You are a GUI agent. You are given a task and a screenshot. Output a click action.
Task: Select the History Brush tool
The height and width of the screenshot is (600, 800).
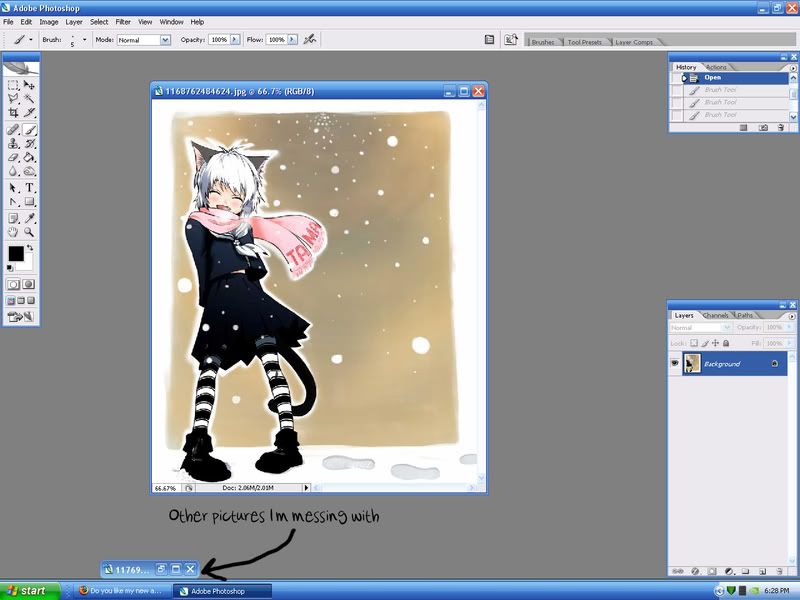[x=29, y=143]
